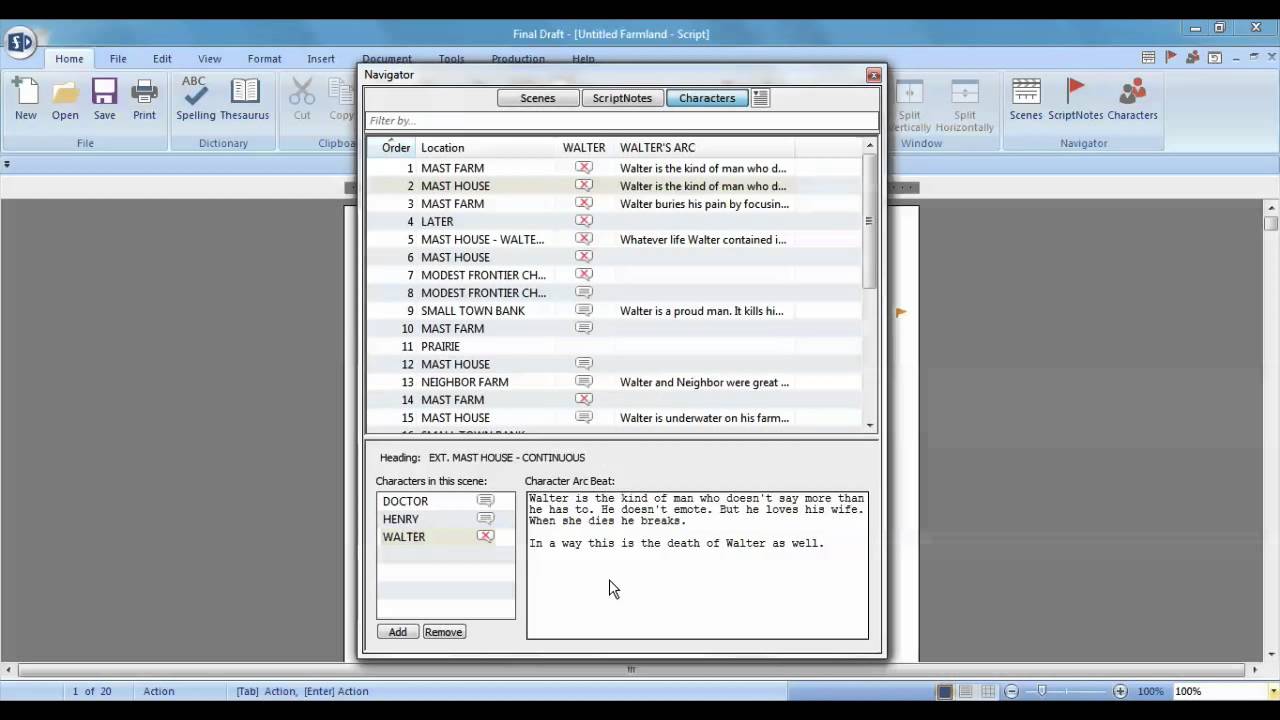Click the Location column header
The height and width of the screenshot is (720, 1280).
click(x=442, y=148)
